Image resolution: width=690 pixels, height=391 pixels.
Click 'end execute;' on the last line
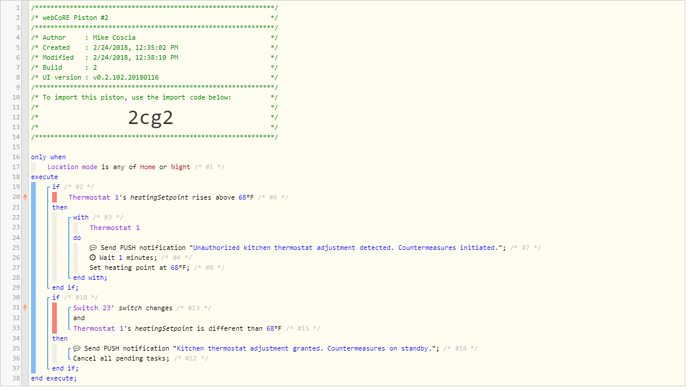tap(54, 379)
